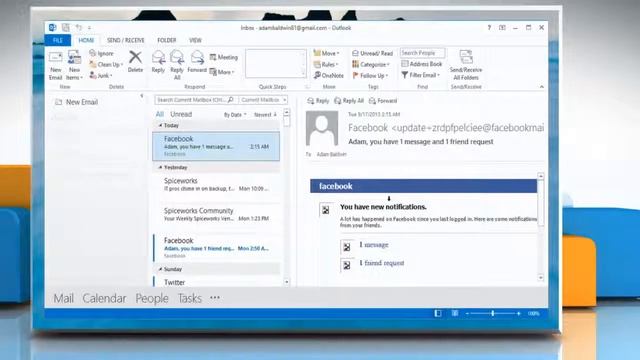The width and height of the screenshot is (640, 360).
Task: Open the FILE tab
Action: 58,40
